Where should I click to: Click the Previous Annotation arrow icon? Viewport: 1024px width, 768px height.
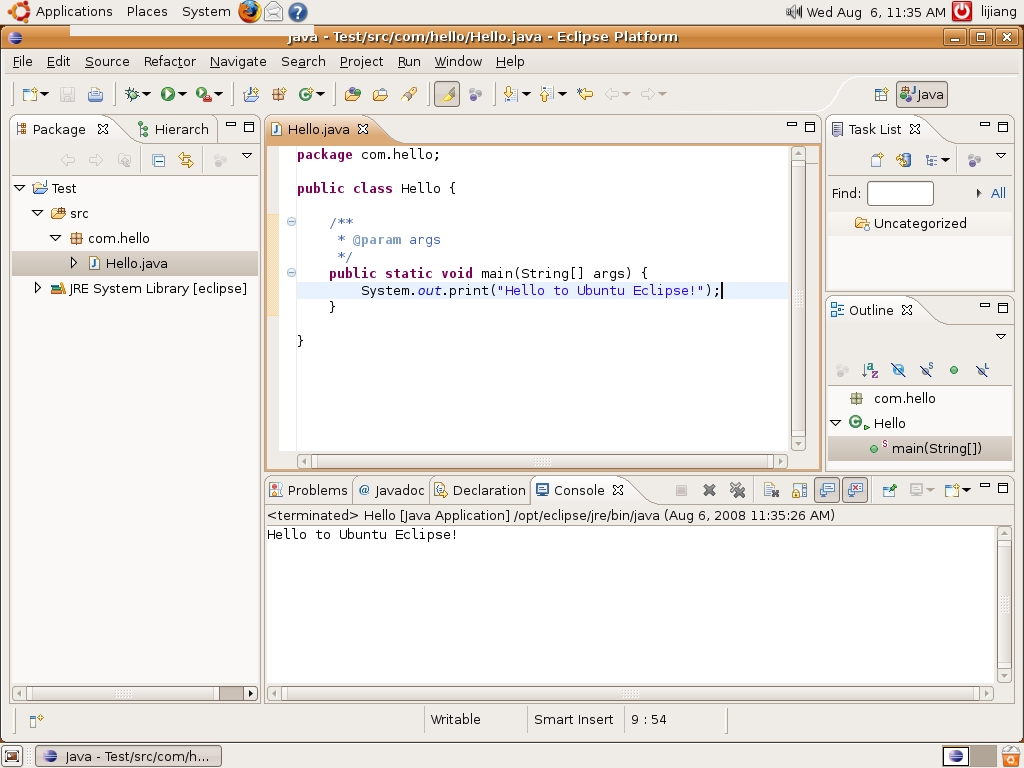click(x=547, y=95)
